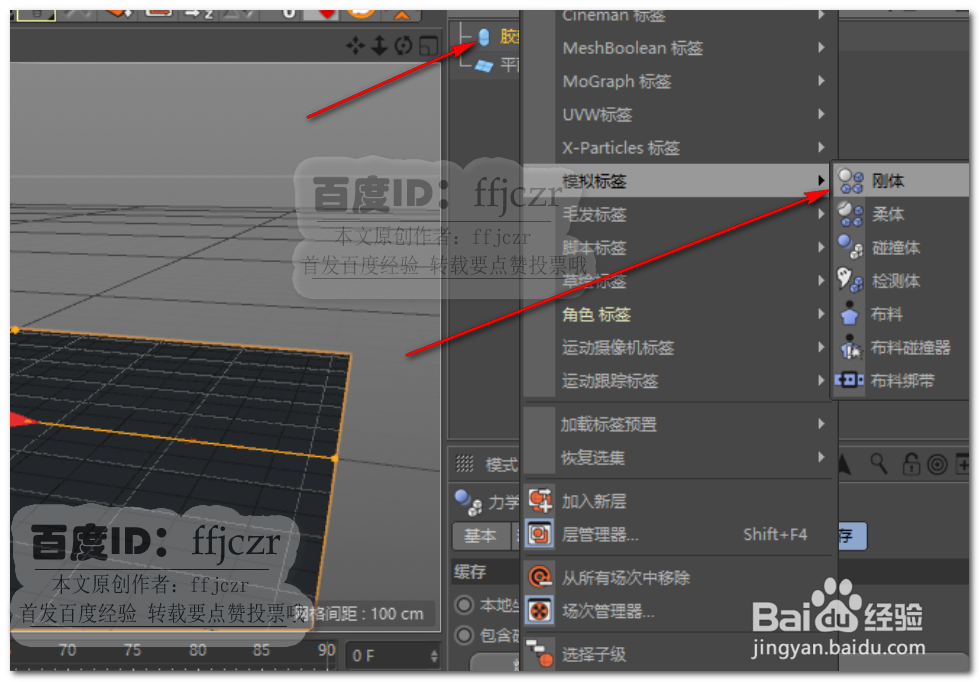Expand UVW标签 submenu arrow
The height and width of the screenshot is (682, 980).
pyautogui.click(x=821, y=114)
